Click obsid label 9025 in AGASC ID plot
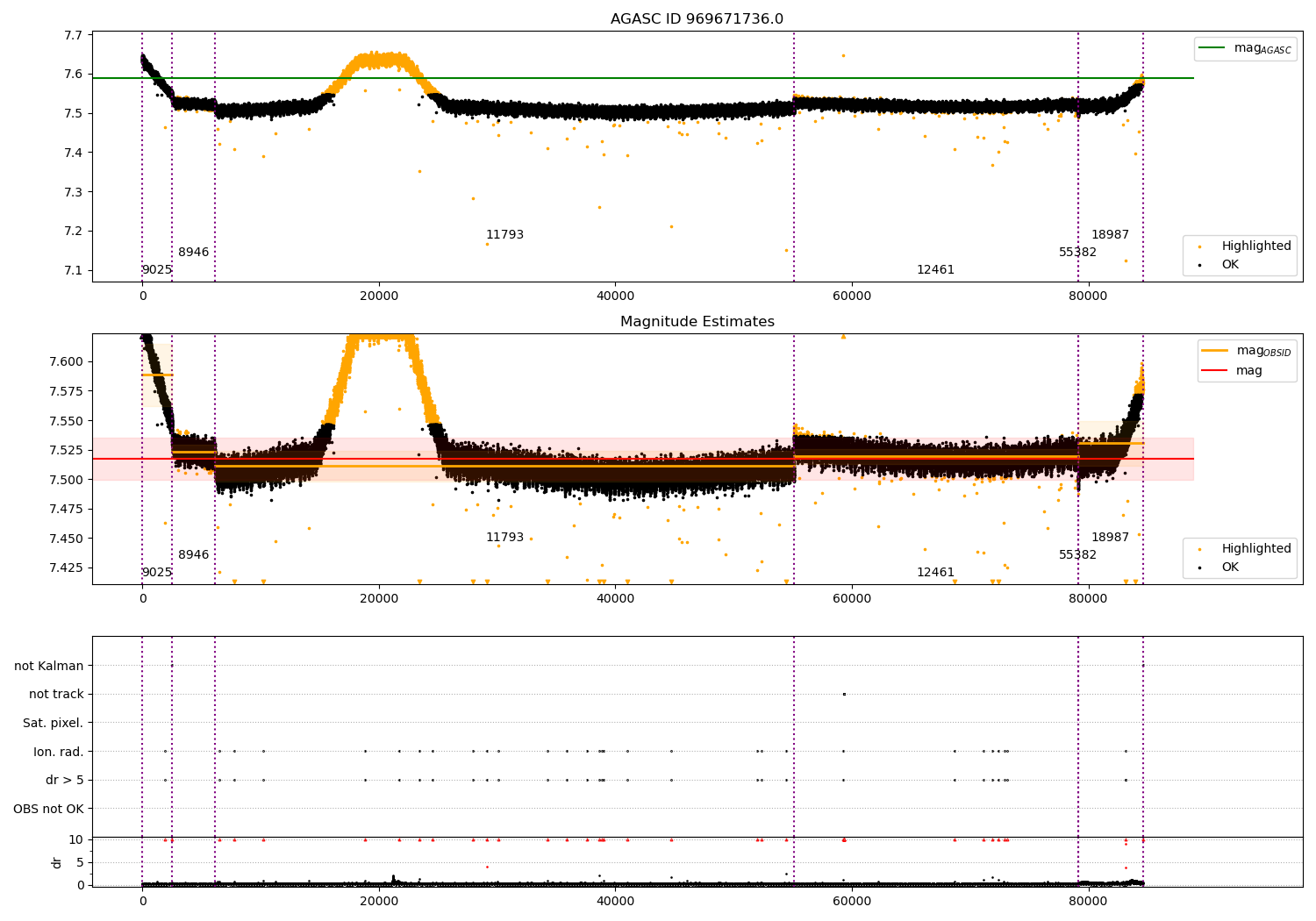 coord(157,269)
